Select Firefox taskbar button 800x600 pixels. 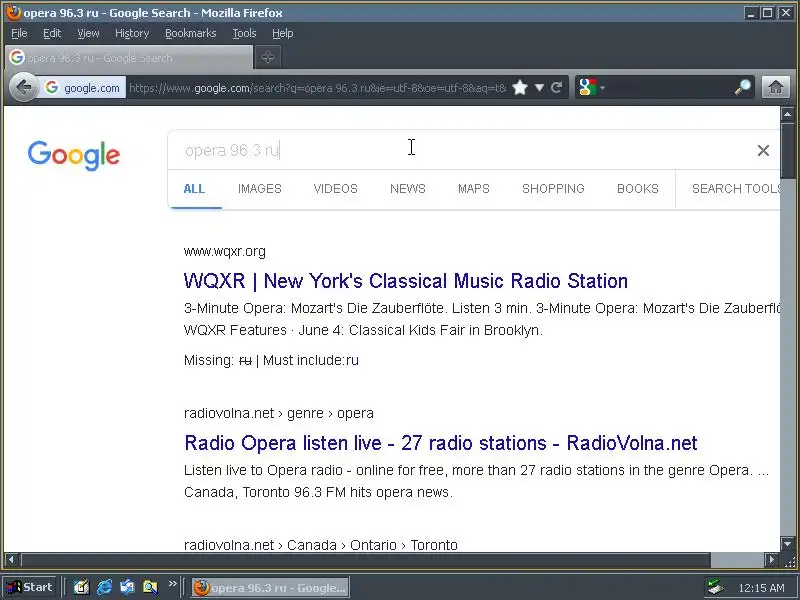pos(270,588)
